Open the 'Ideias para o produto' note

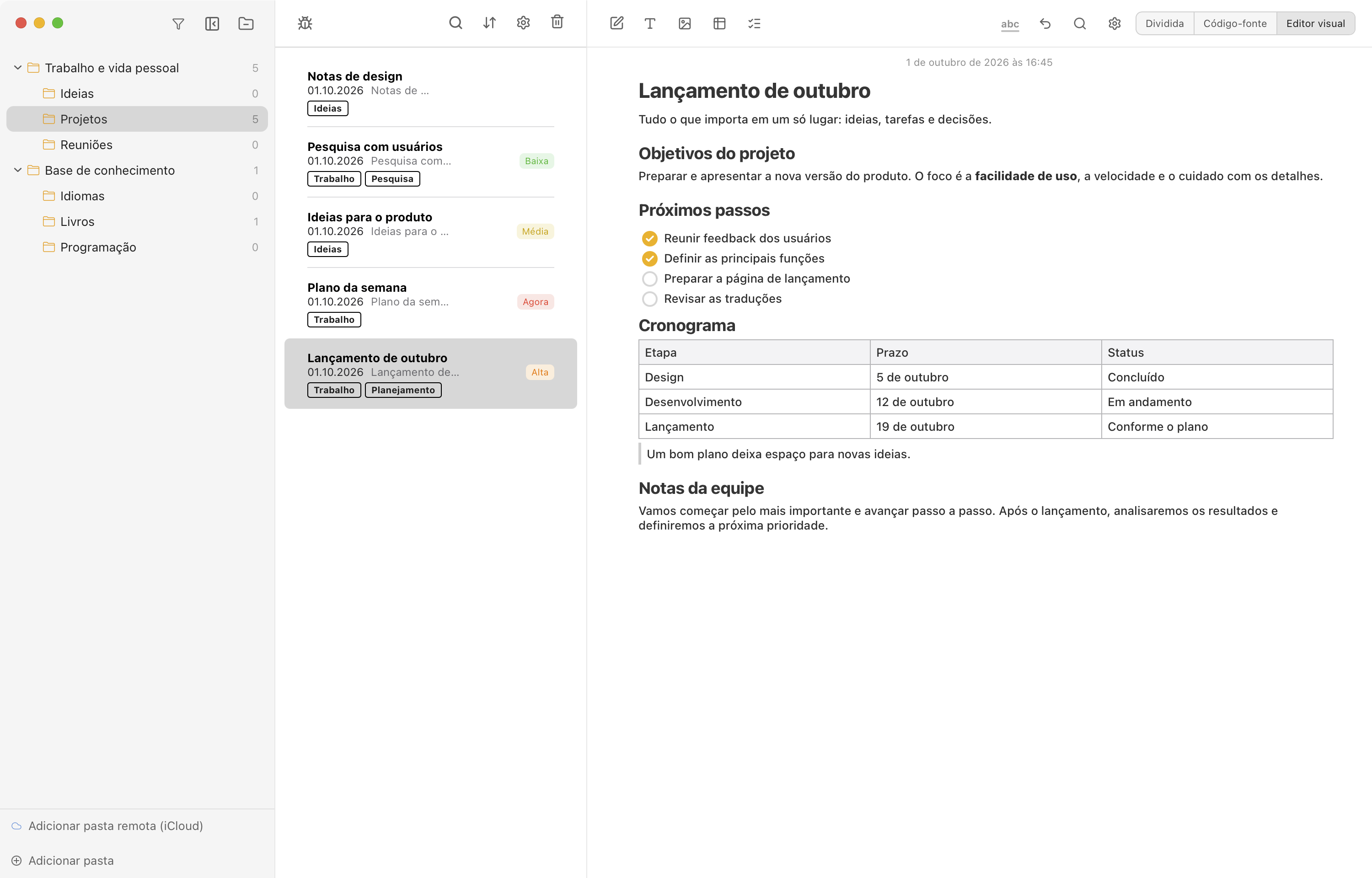[x=430, y=233]
